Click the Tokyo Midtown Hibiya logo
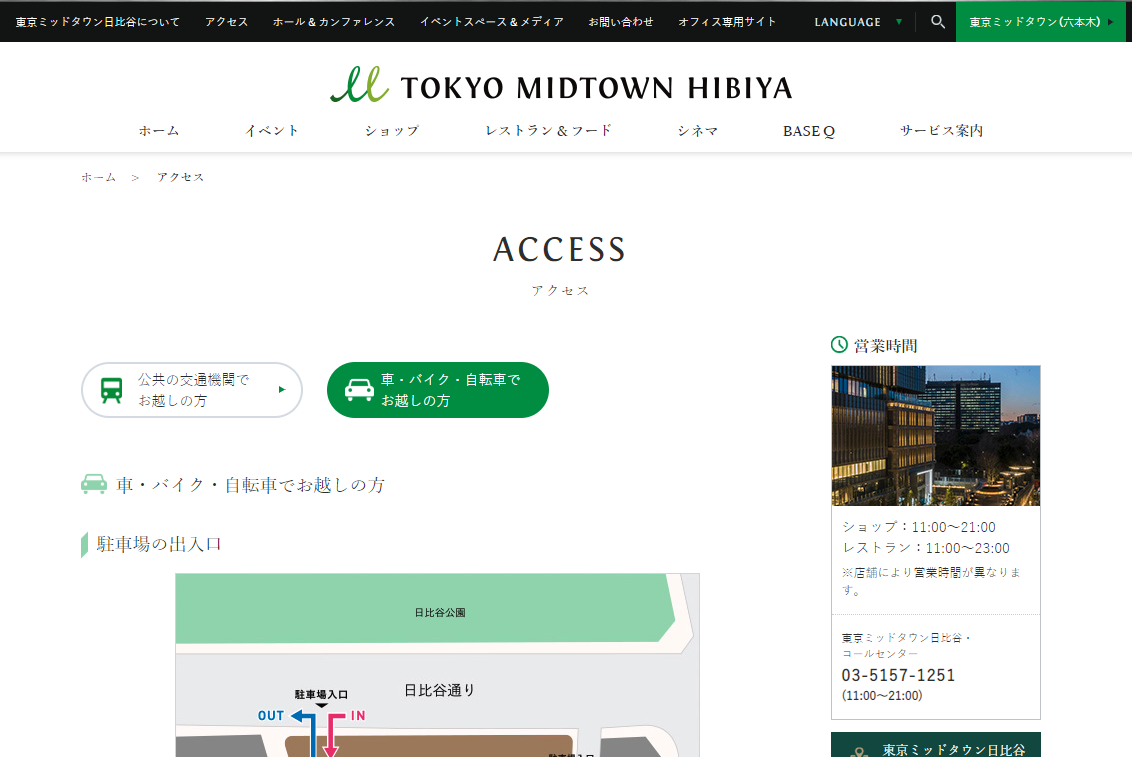 (x=561, y=85)
